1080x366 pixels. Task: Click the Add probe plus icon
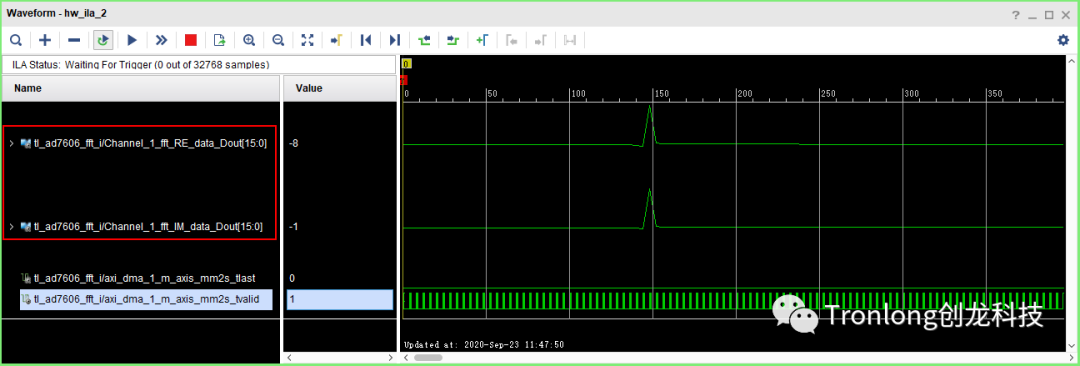(x=45, y=40)
